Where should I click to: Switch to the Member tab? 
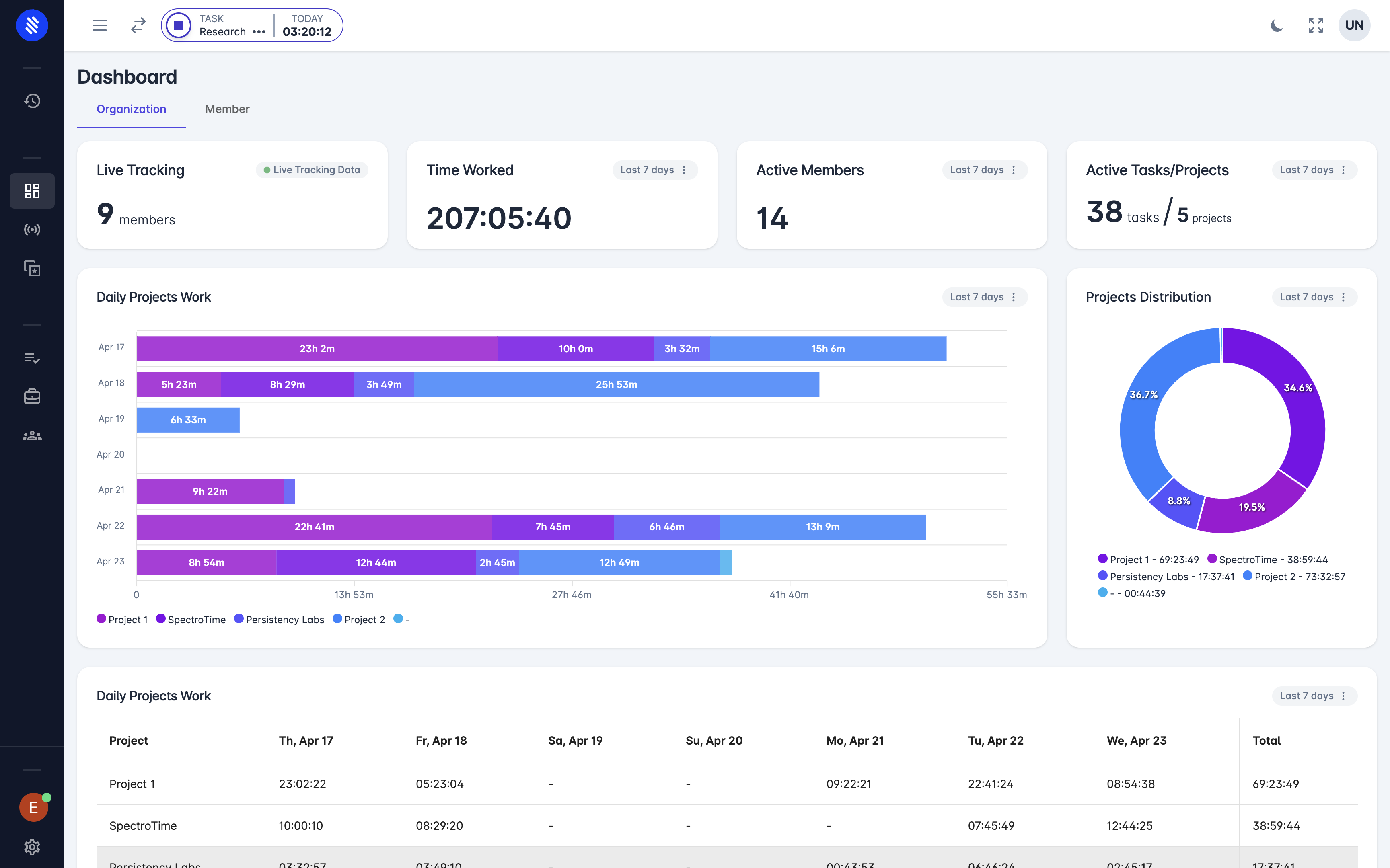coord(227,109)
